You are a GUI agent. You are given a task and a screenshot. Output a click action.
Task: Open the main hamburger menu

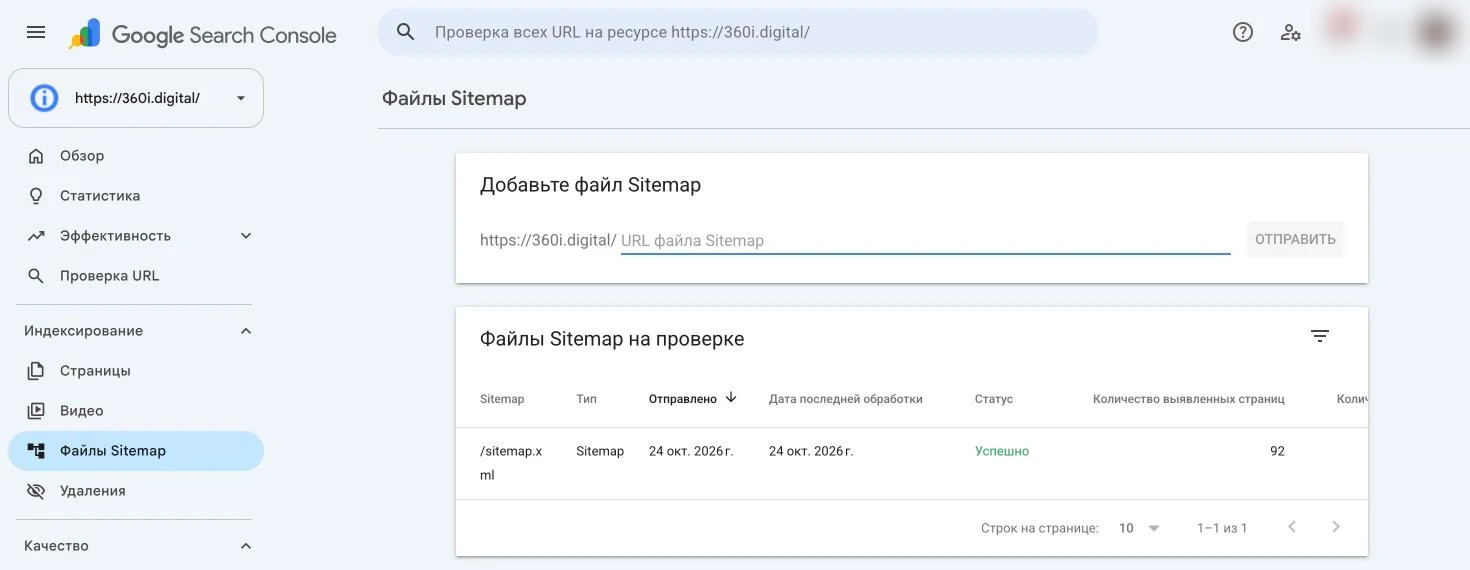pos(36,32)
